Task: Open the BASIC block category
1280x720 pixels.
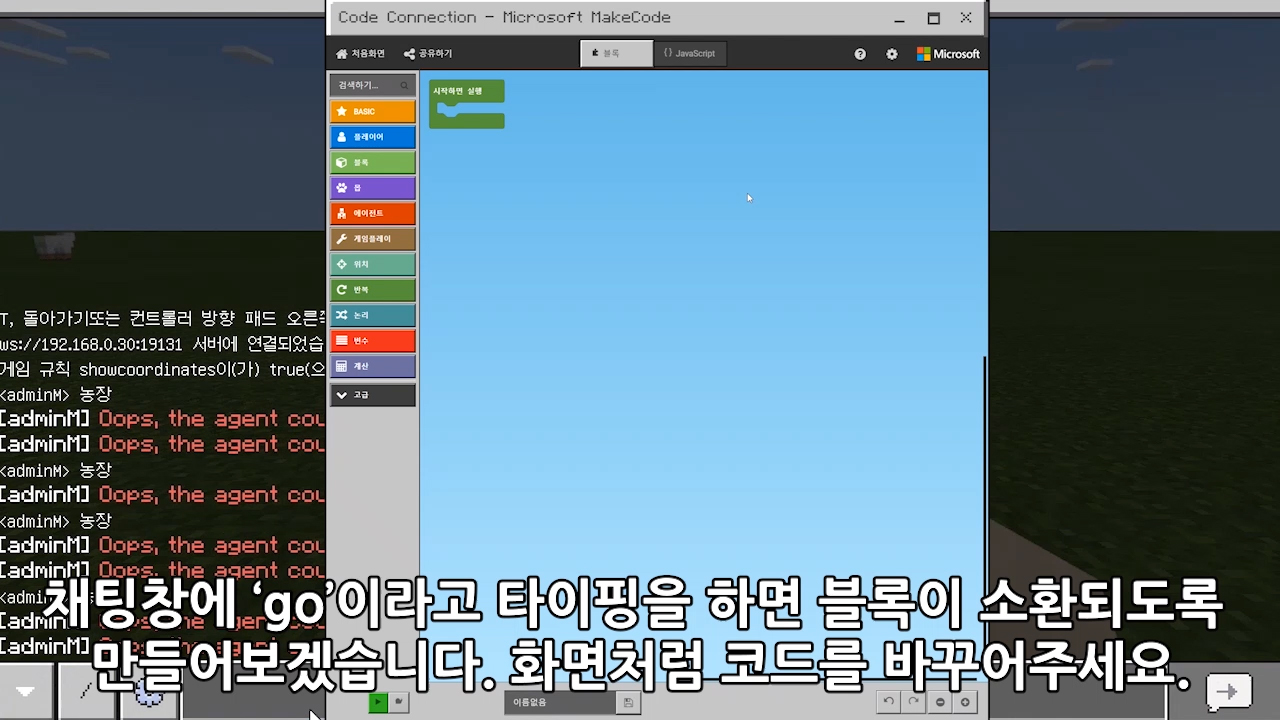Action: click(372, 111)
